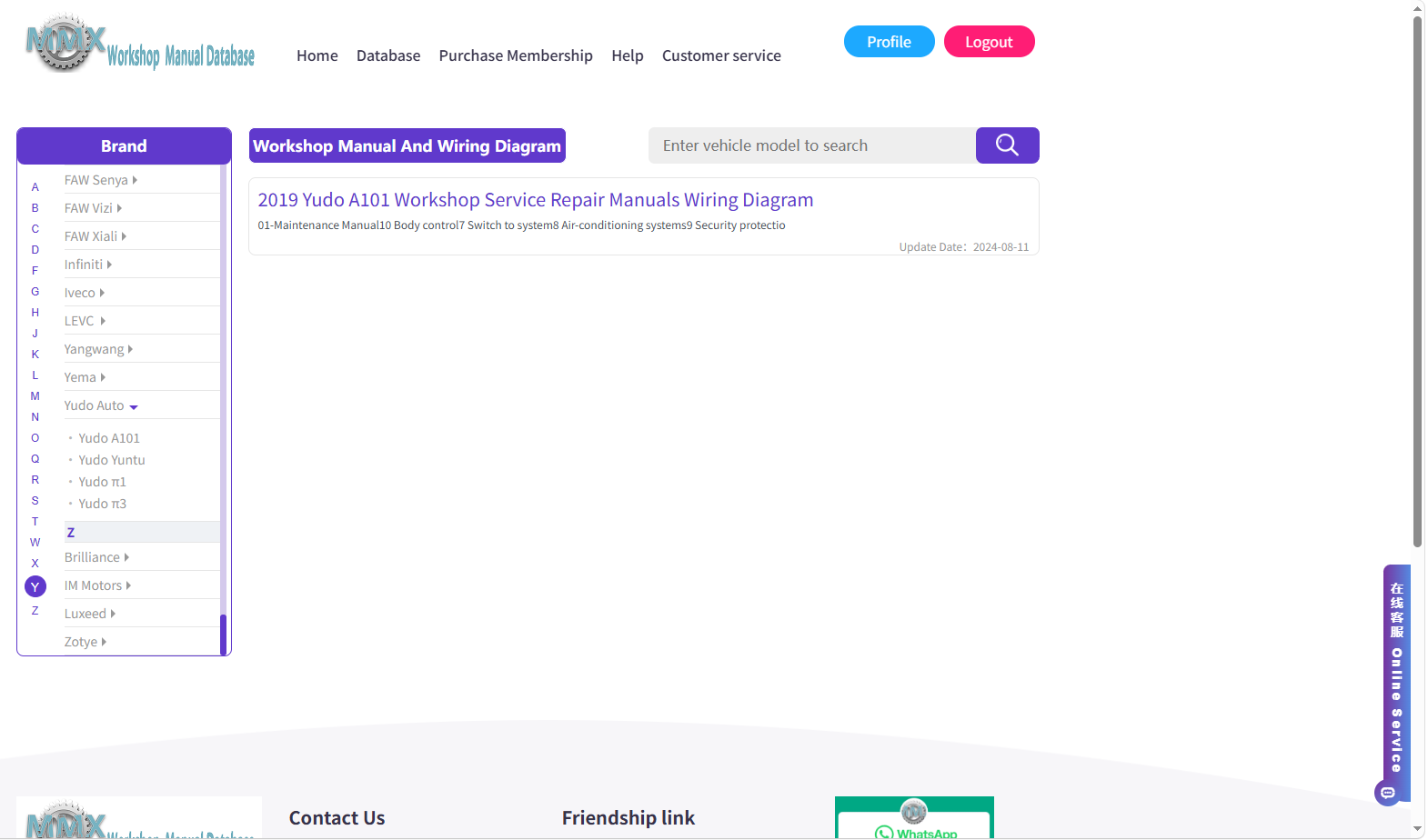Expand the FAW Vizi brand
Image resolution: width=1428 pixels, height=840 pixels.
click(93, 208)
